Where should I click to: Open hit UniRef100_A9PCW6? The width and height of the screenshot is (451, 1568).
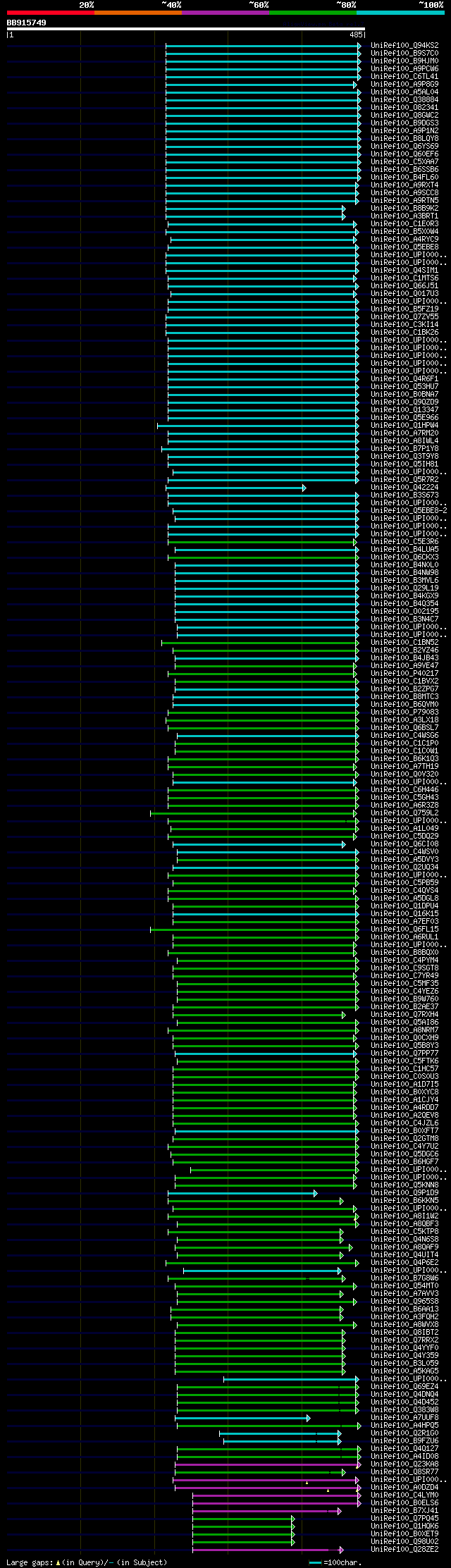click(404, 68)
